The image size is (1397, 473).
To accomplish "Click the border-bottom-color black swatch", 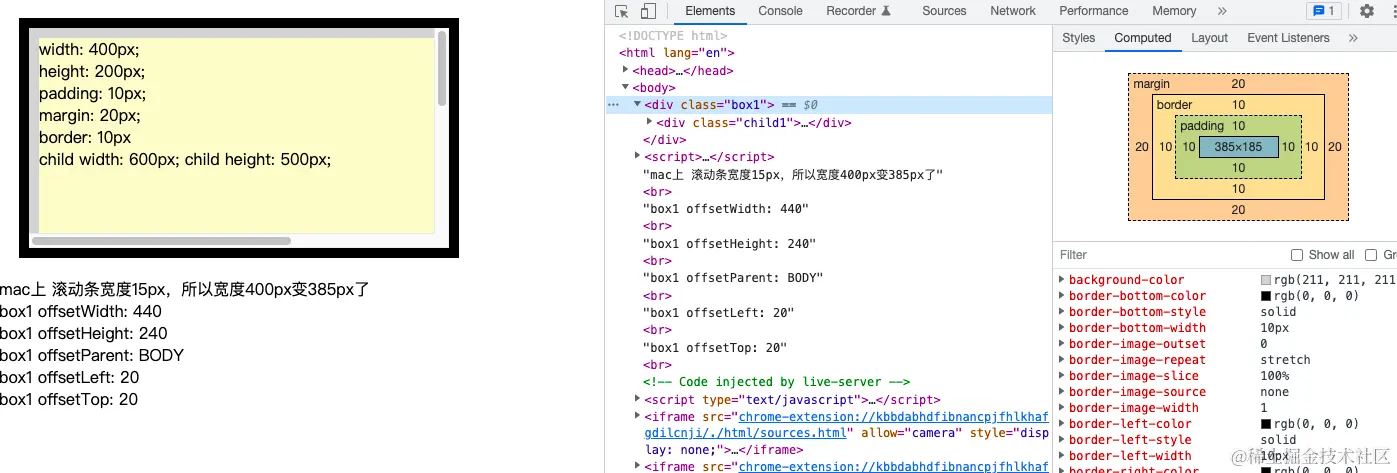I will pyautogui.click(x=1266, y=296).
